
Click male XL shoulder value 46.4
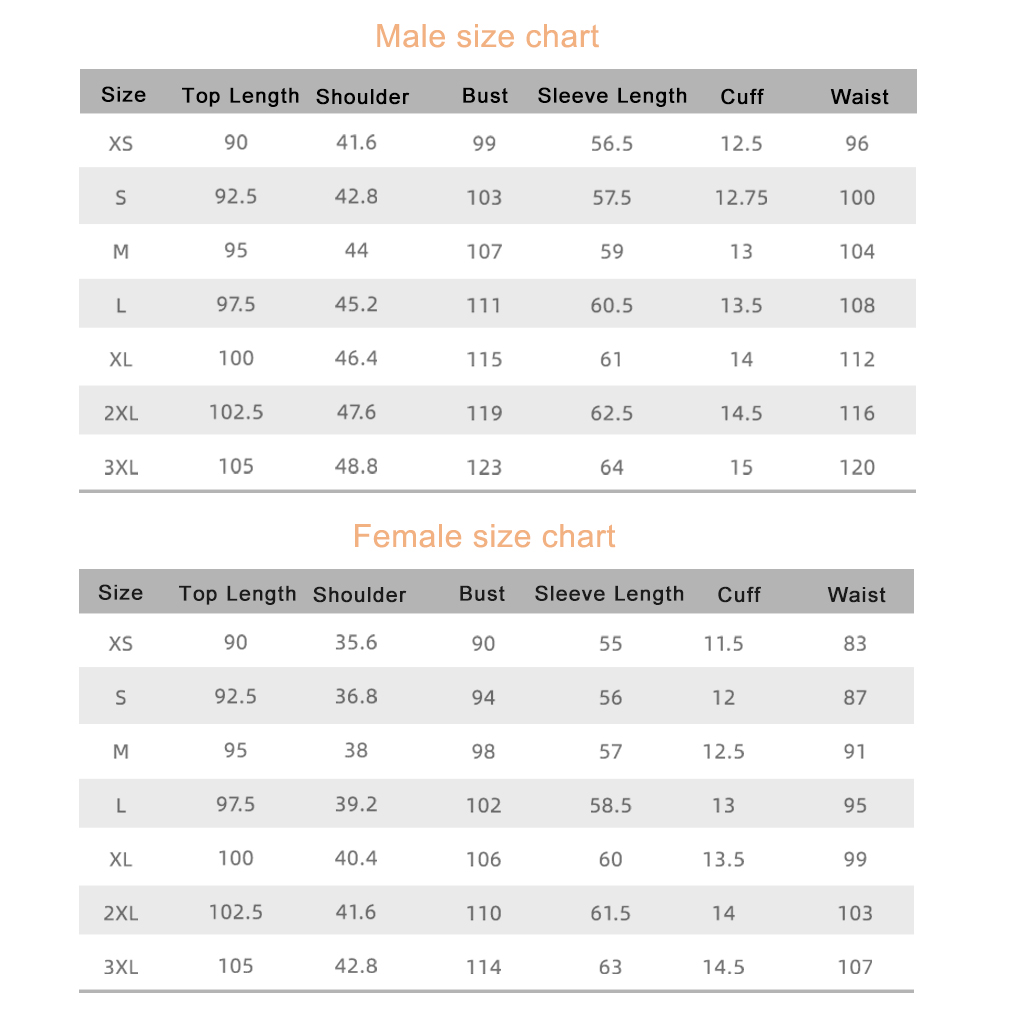(x=356, y=358)
